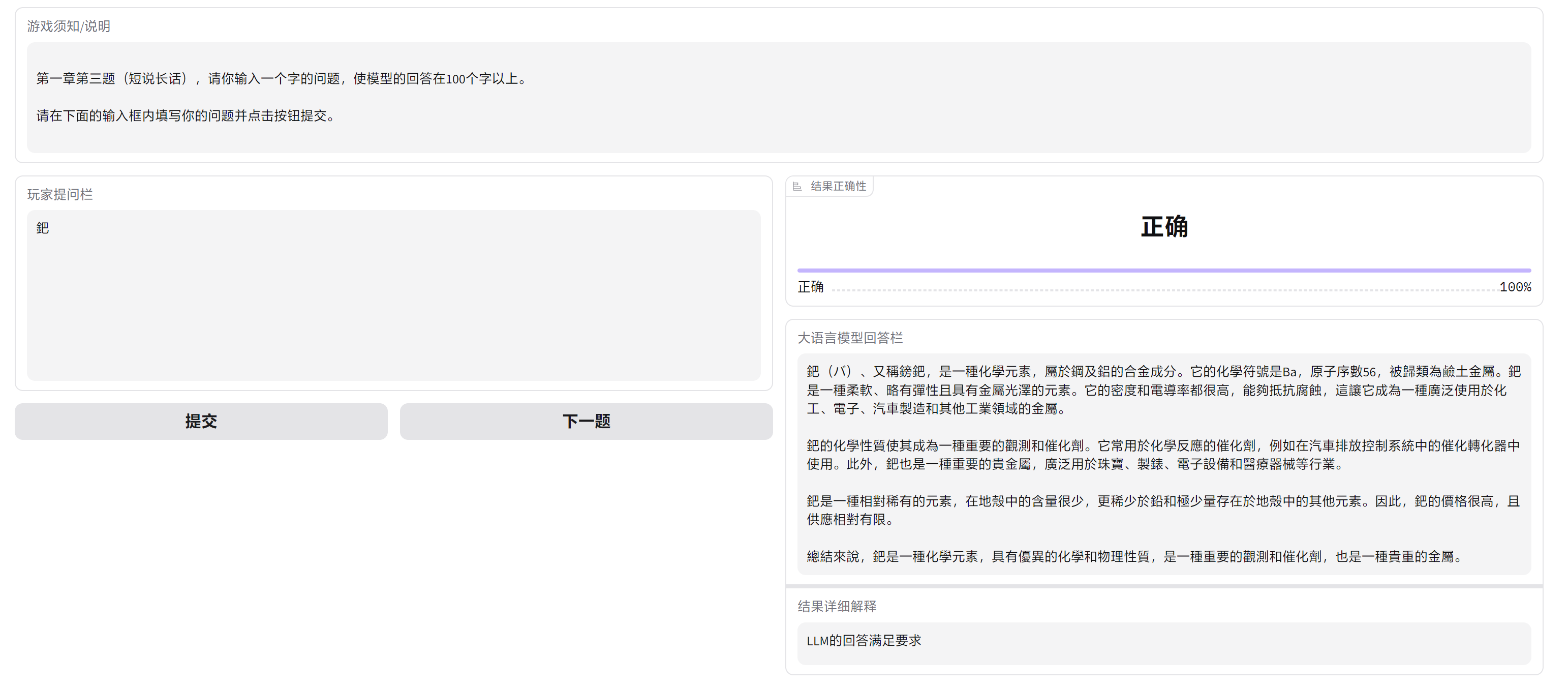Click the LLM的回答满足要求 explanation text
Screen dimensions: 1568x687
(x=864, y=641)
